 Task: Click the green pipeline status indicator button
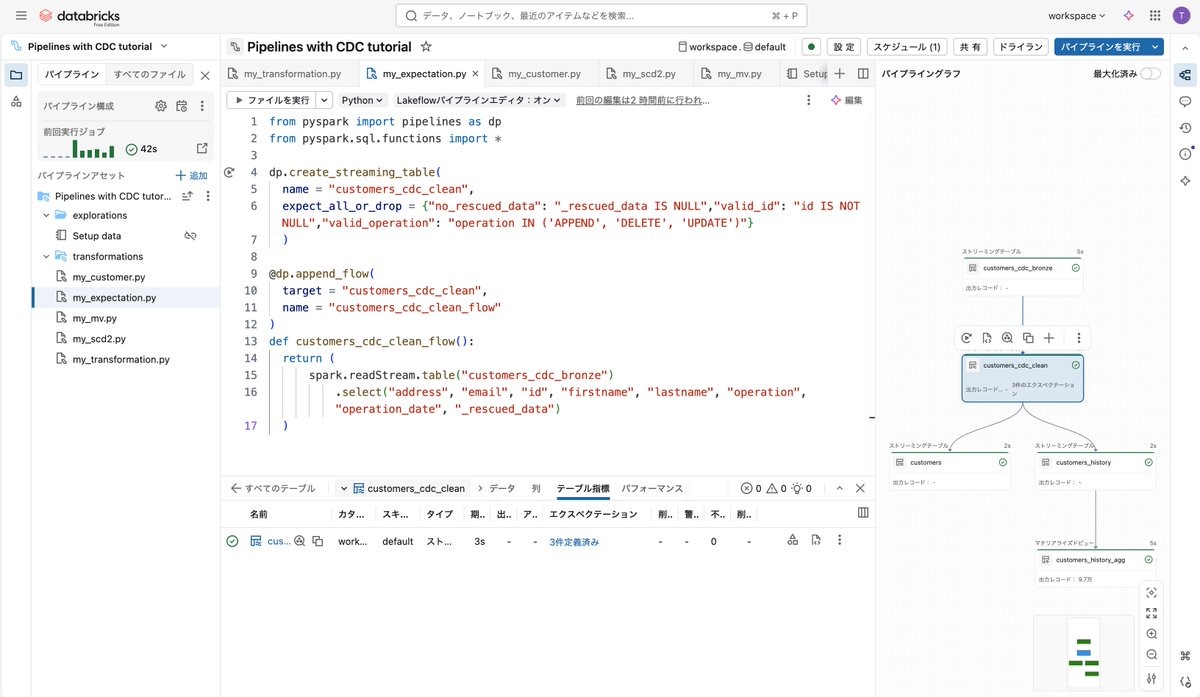tap(810, 47)
